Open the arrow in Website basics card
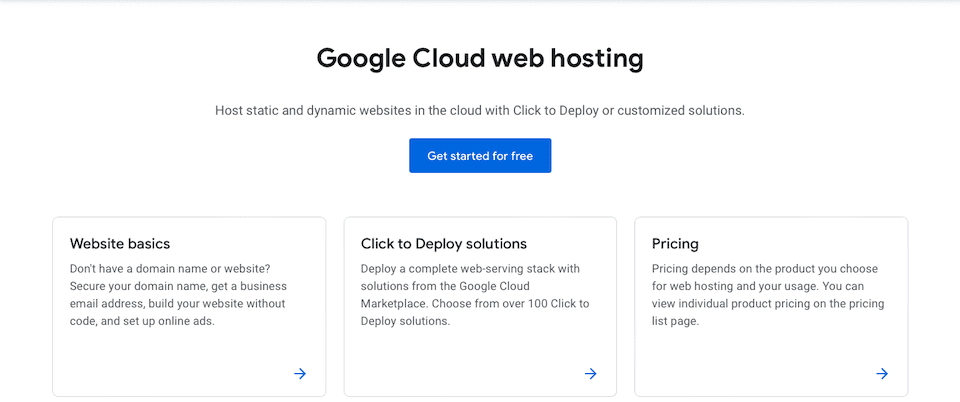 click(x=300, y=374)
